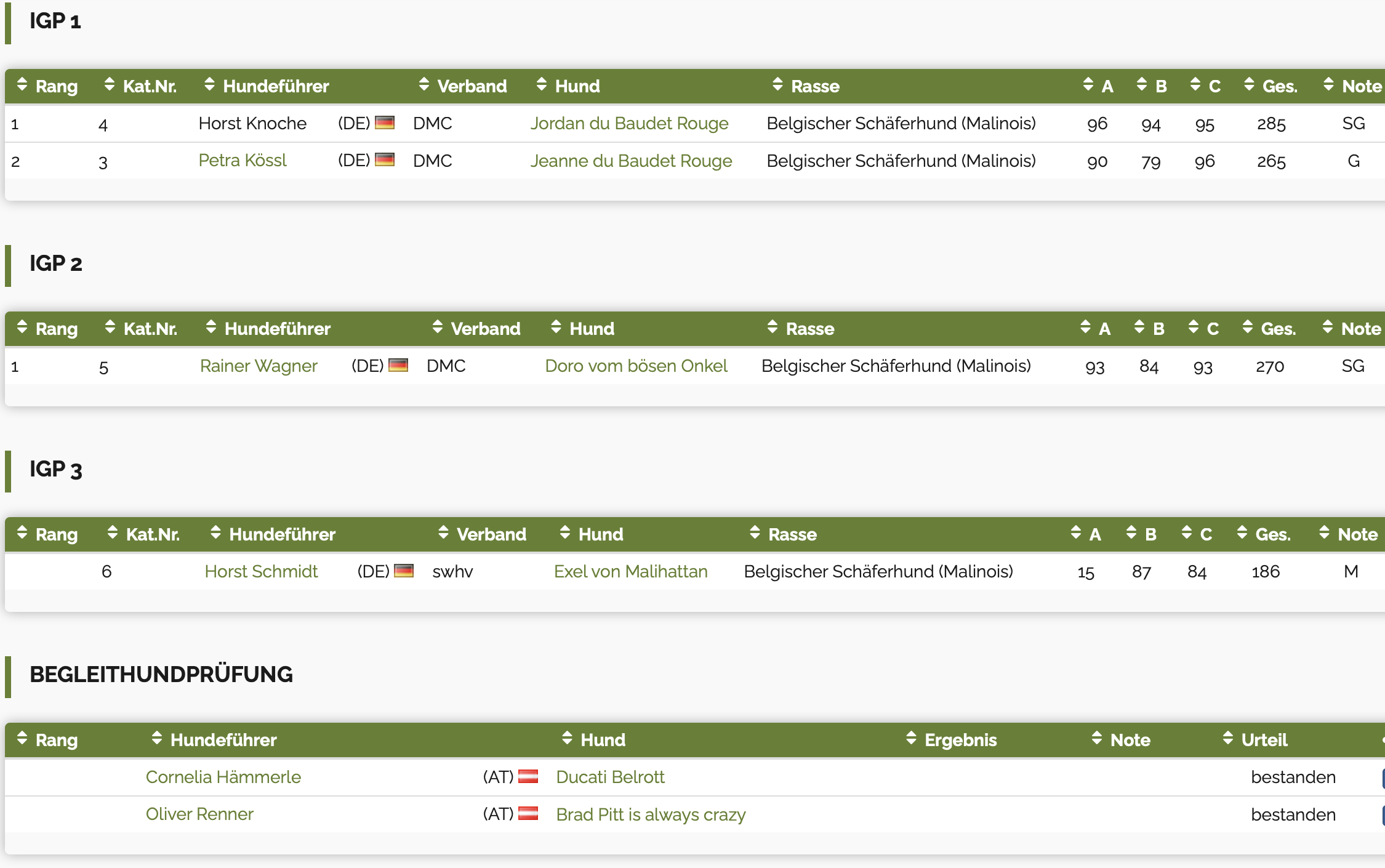
Task: Sort IGP 2 table by Hundeführer
Action: (268, 329)
